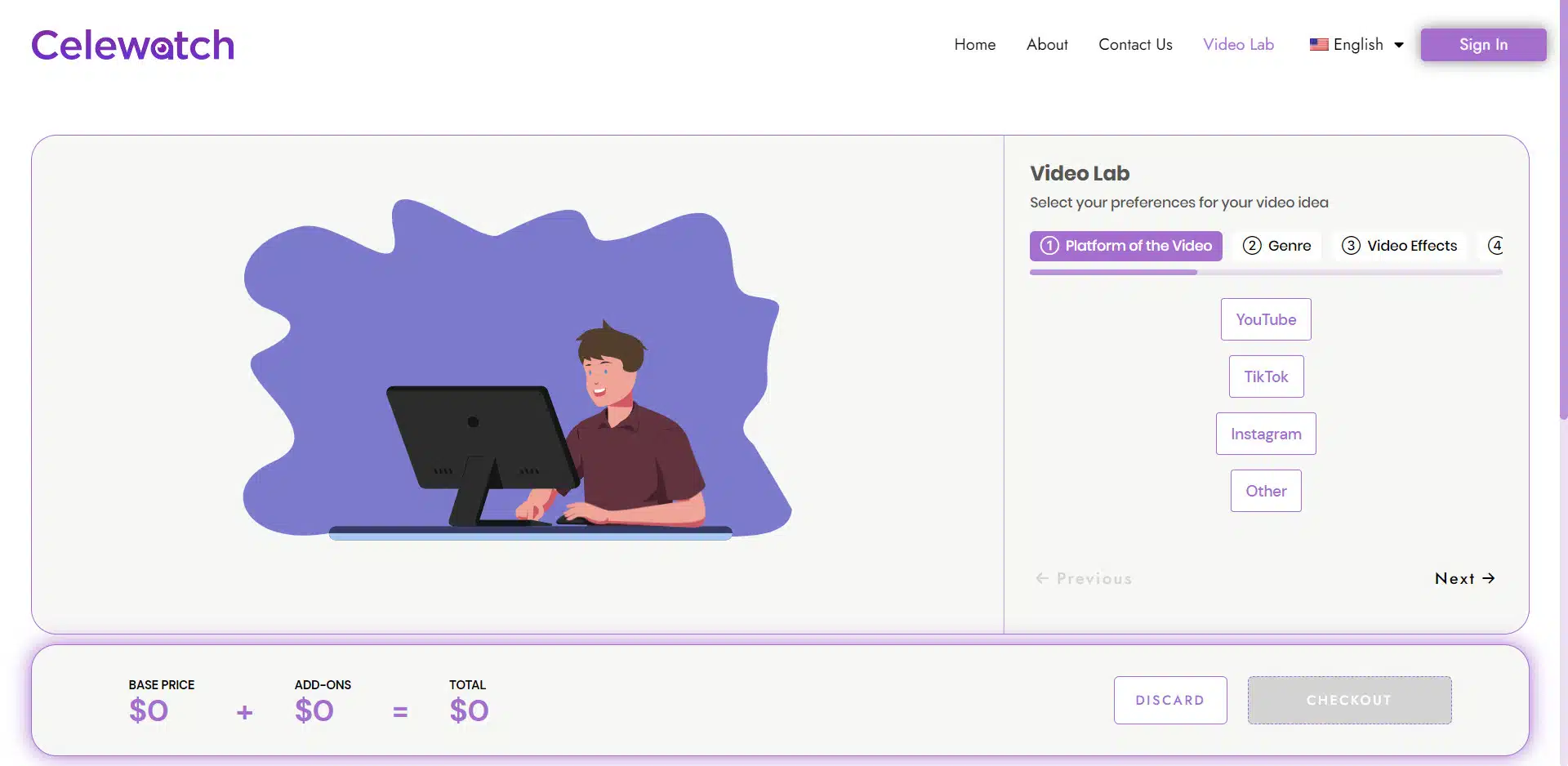Viewport: 1568px width, 766px height.
Task: Click the step 1 circled number icon
Action: tap(1049, 246)
